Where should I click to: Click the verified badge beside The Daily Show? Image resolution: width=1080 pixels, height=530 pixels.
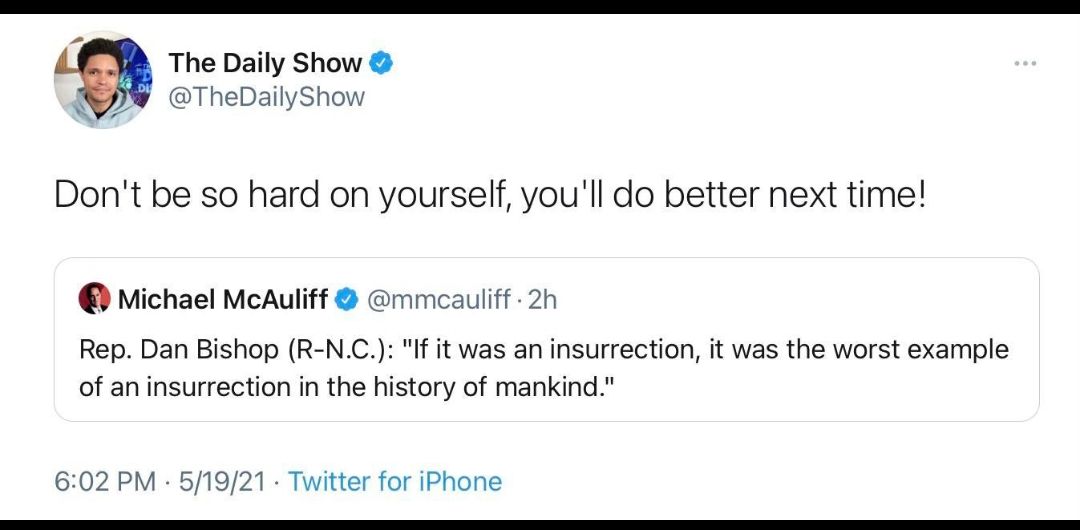[382, 63]
